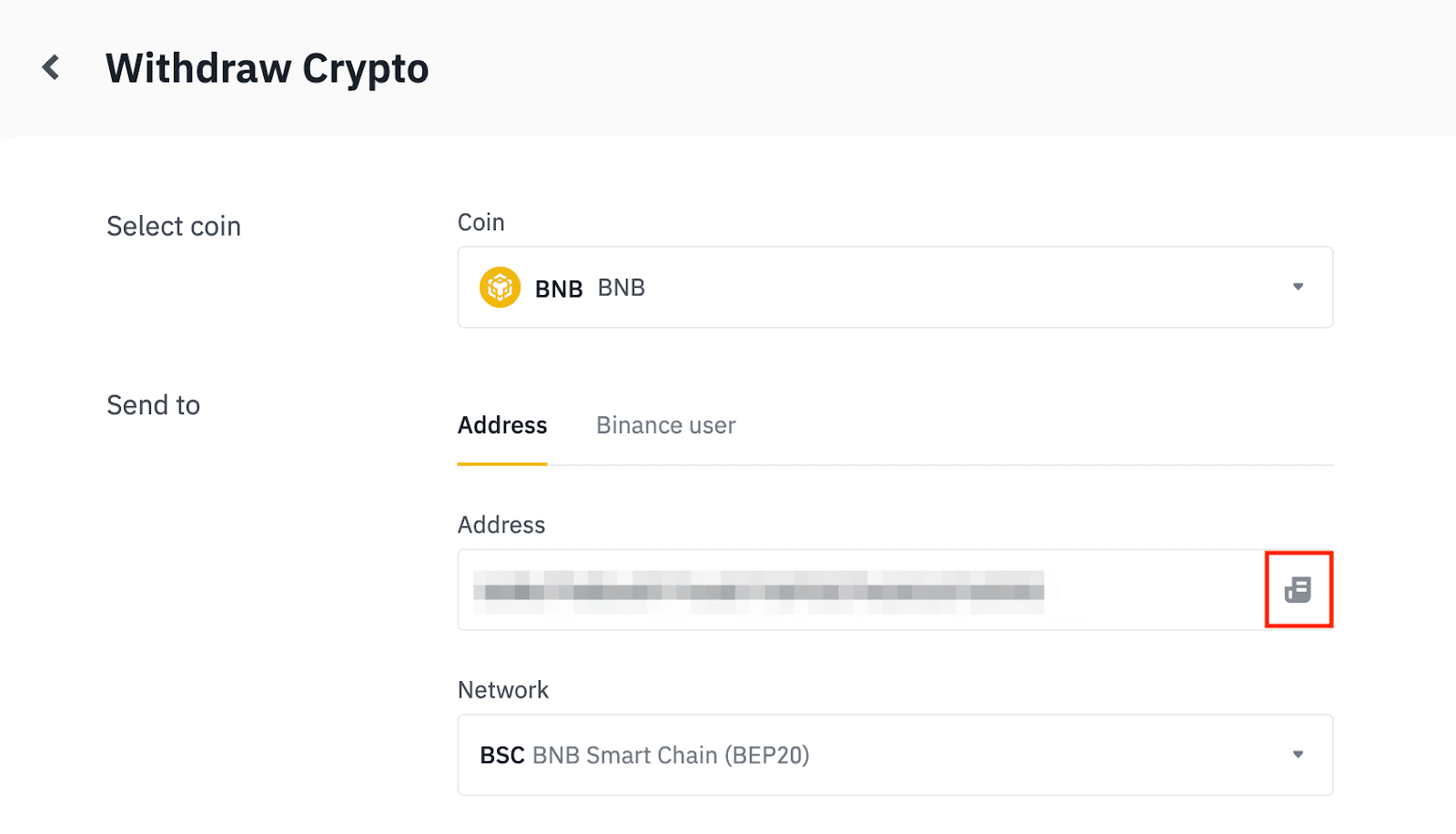Select a saved recipient via the address book icon
The height and width of the screenshot is (834, 1456).
point(1299,589)
